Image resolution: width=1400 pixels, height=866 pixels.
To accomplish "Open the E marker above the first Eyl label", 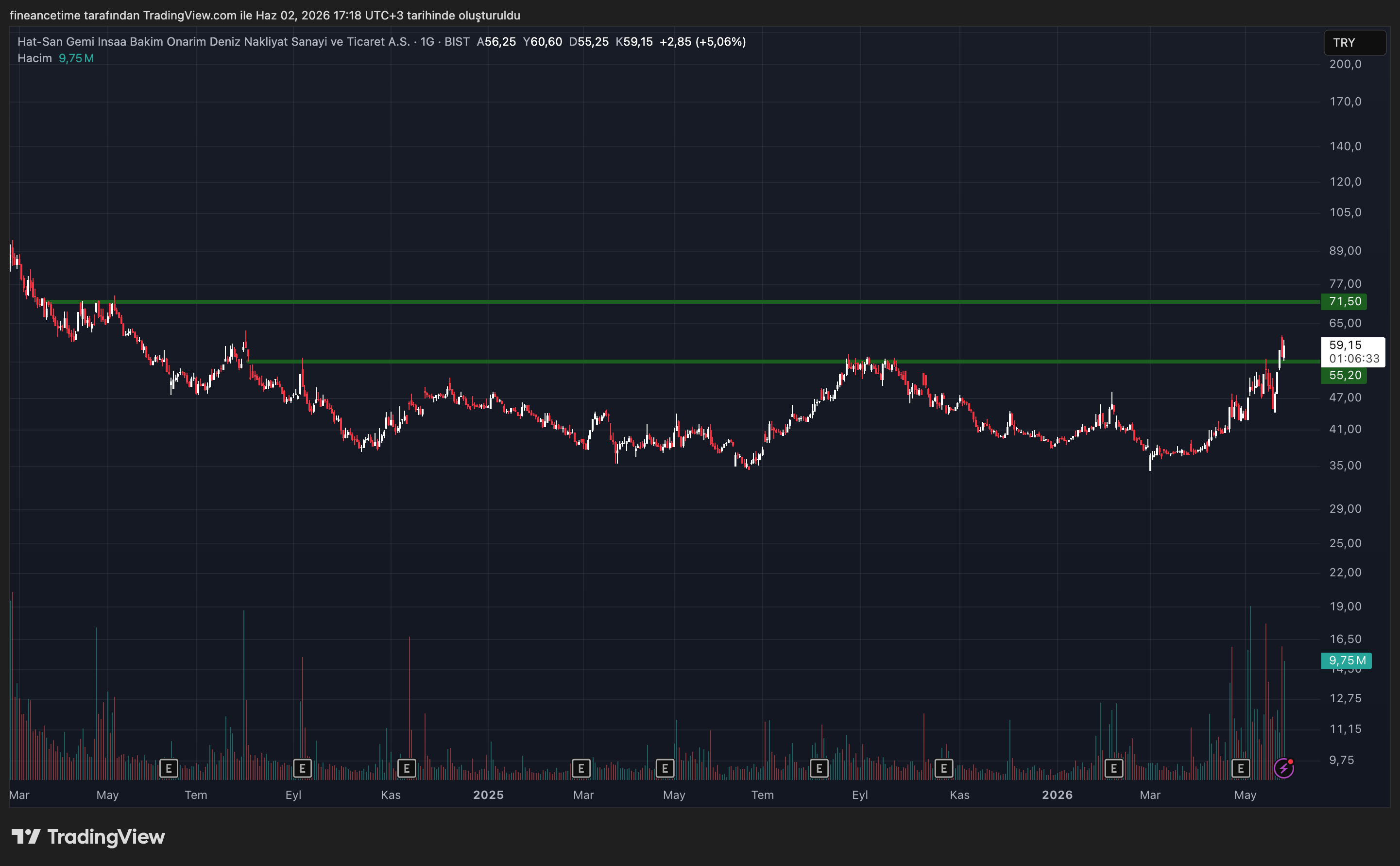I will tap(302, 768).
